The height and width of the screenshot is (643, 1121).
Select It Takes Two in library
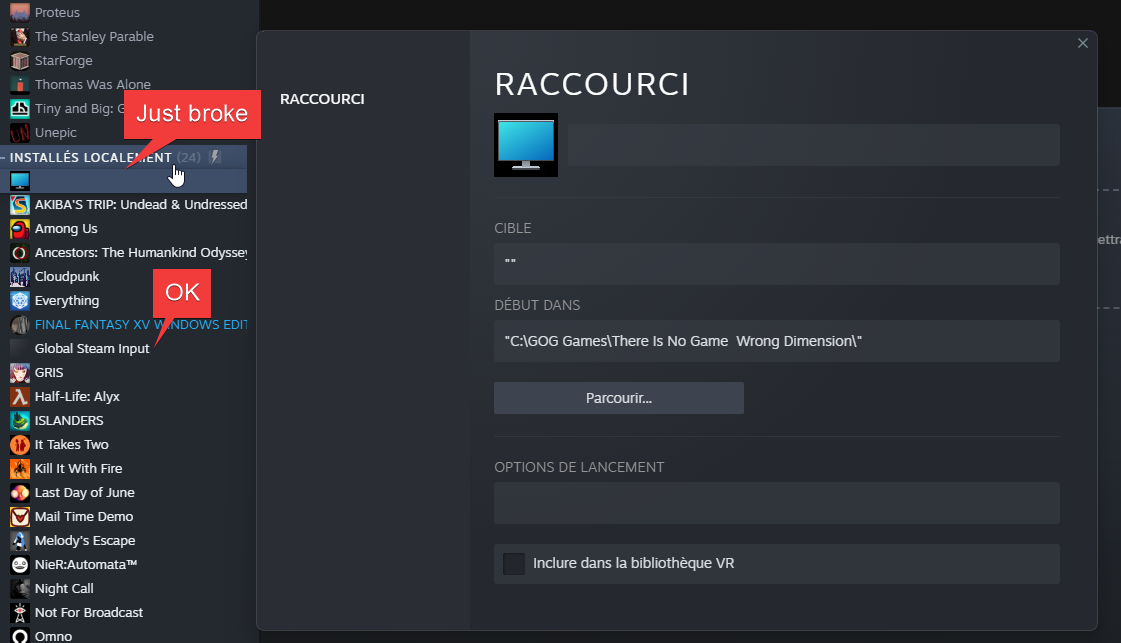(x=71, y=444)
